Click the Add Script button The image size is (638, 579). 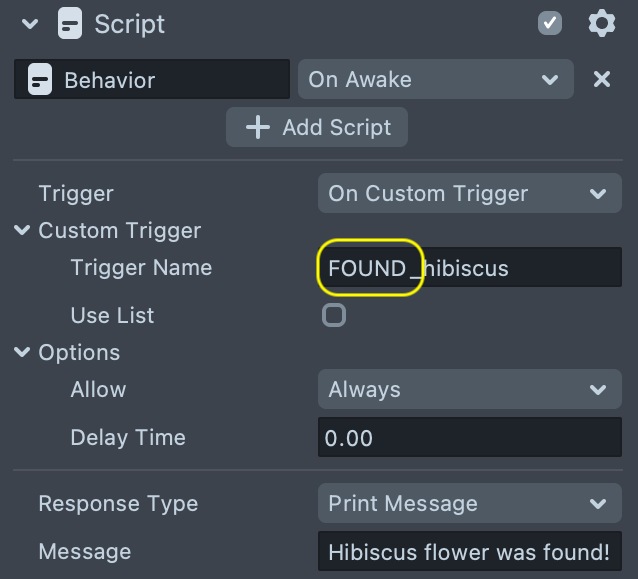(x=317, y=128)
